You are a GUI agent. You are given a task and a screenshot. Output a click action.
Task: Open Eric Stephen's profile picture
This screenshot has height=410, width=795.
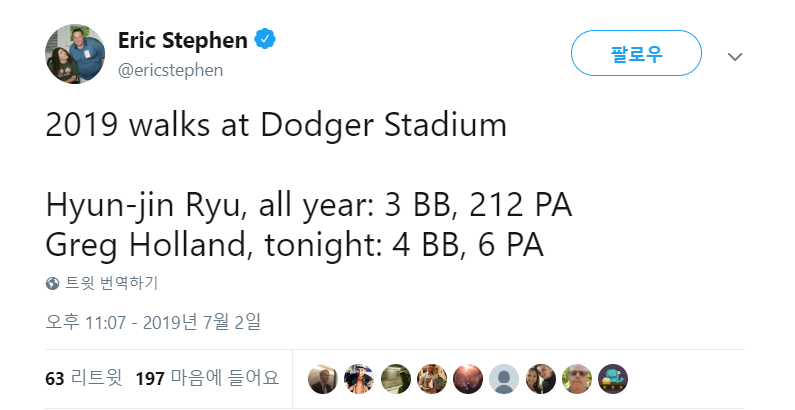[x=75, y=53]
